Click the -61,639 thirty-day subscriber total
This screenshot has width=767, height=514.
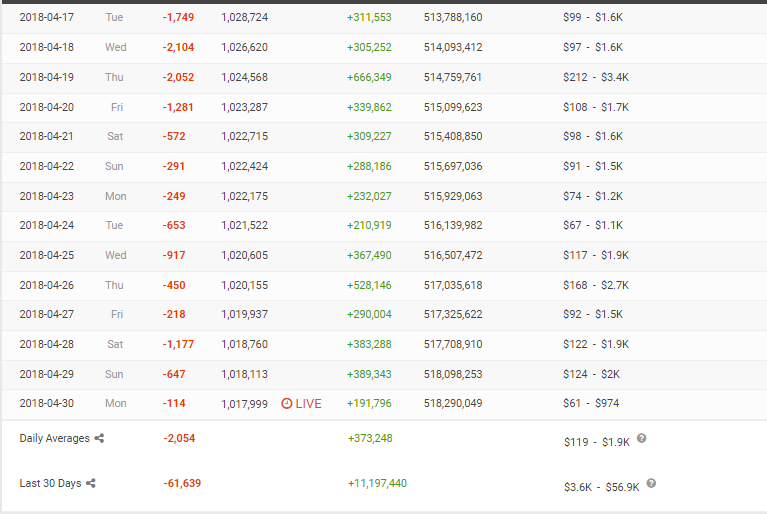pos(182,483)
